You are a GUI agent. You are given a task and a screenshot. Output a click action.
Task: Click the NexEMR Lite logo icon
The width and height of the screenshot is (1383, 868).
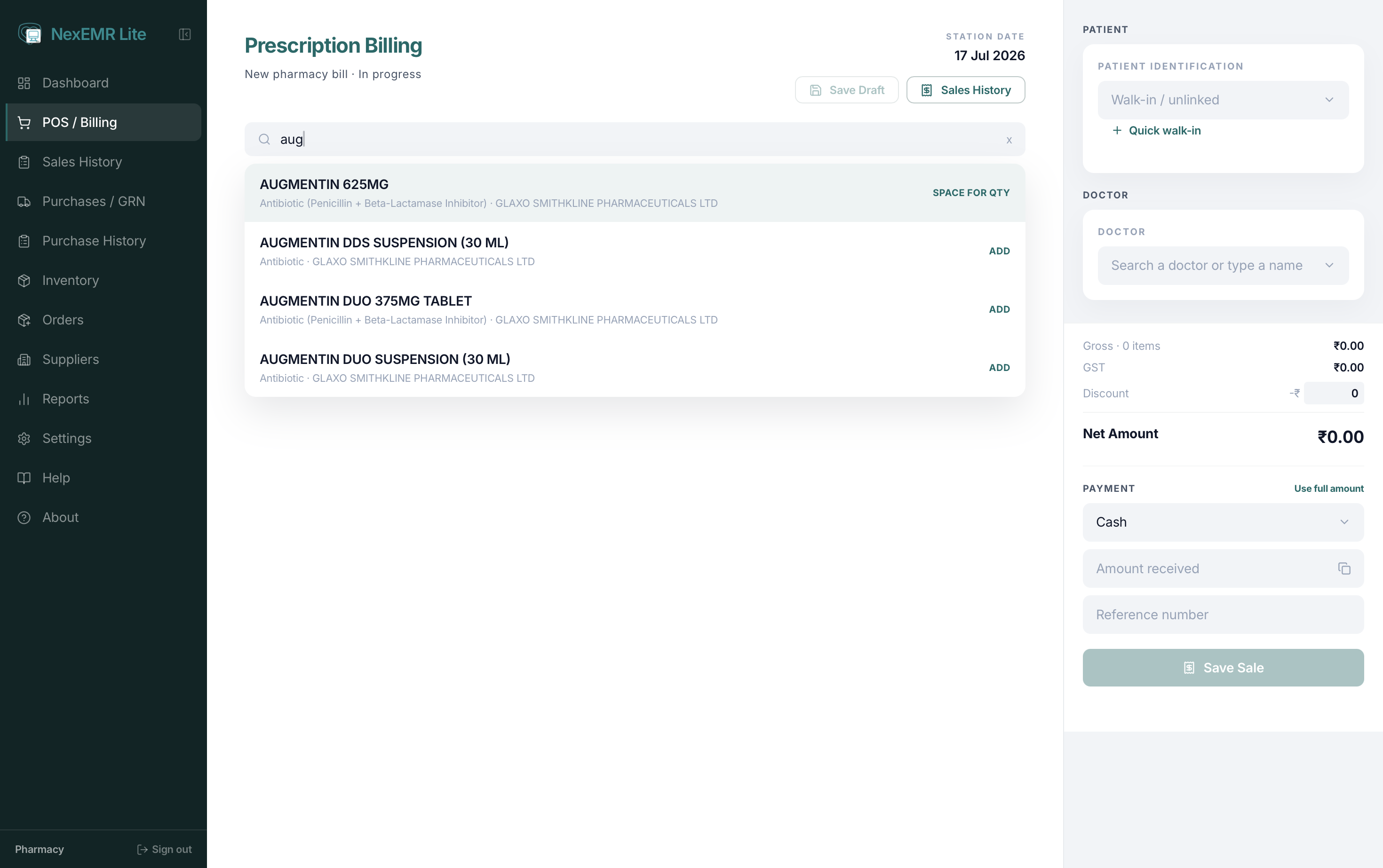point(30,34)
